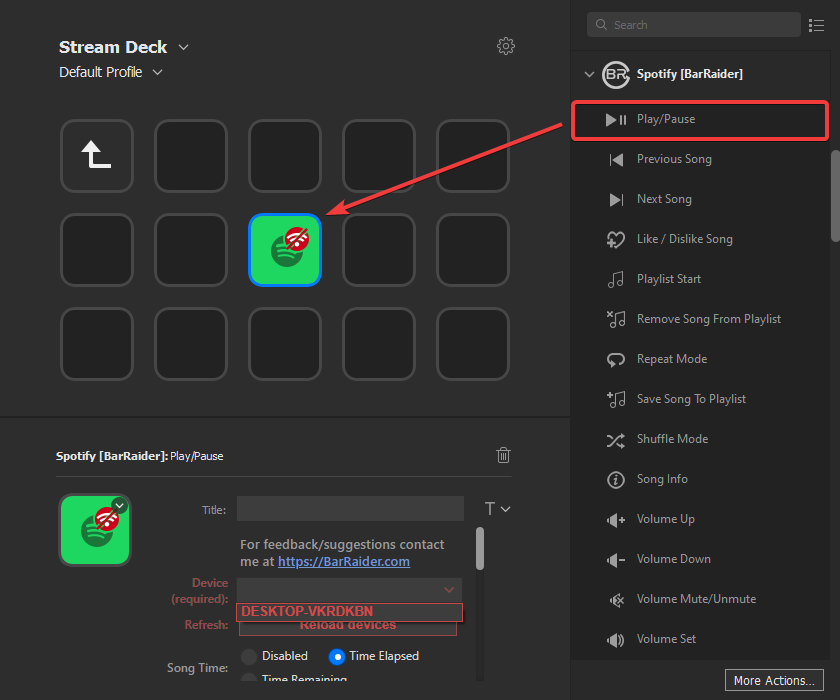Select Disabled song time option
The image size is (840, 700).
(x=249, y=657)
